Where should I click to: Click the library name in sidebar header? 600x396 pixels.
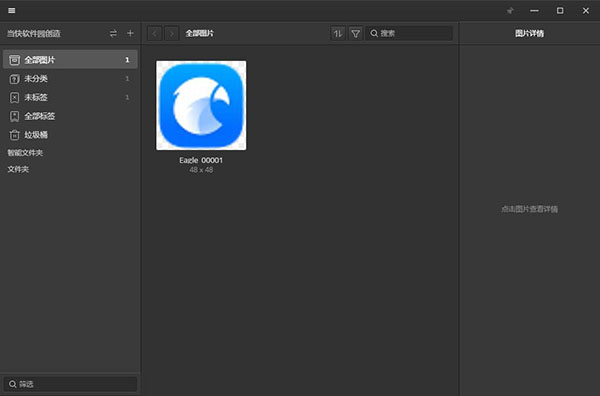pos(34,34)
